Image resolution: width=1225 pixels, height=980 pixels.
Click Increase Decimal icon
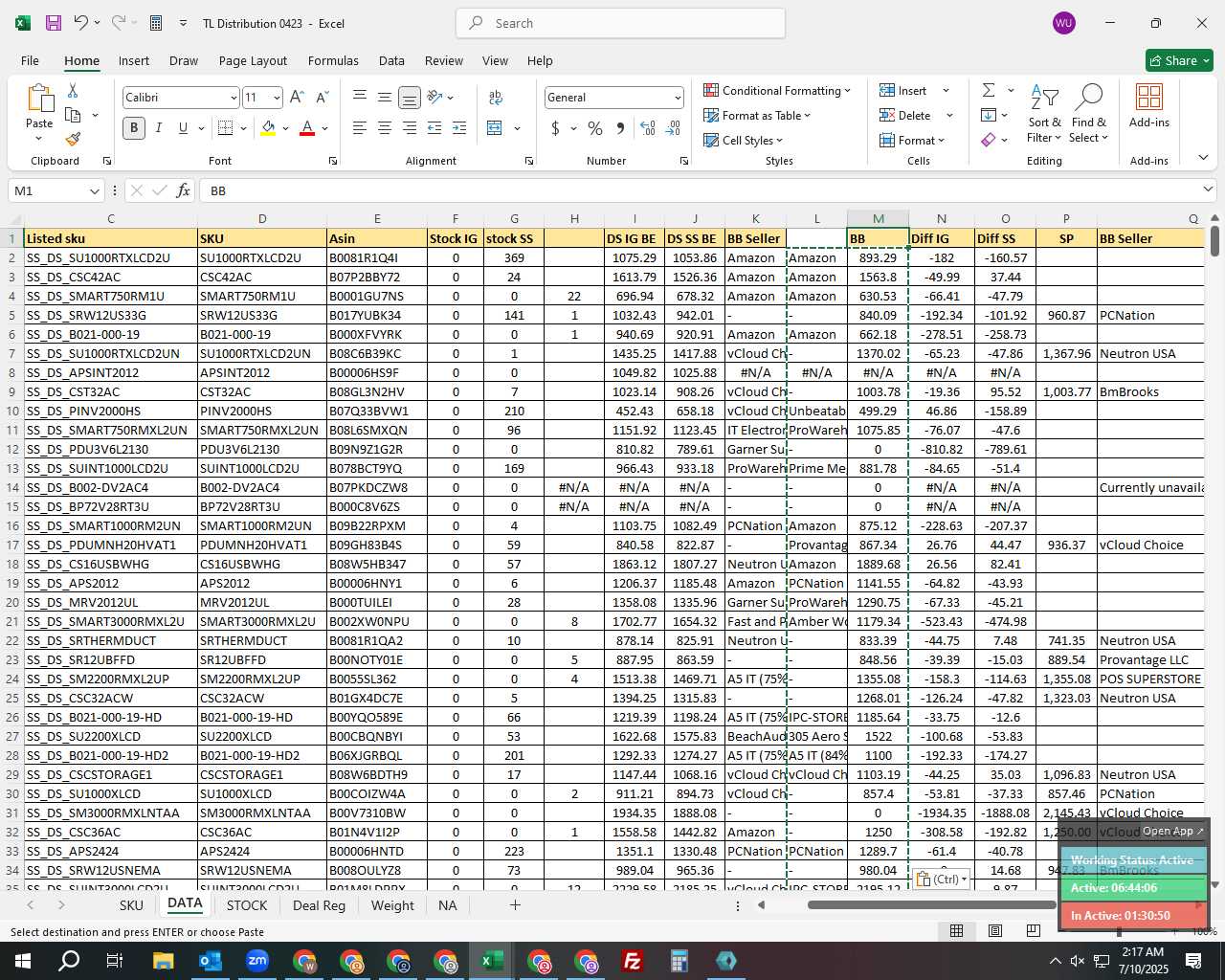[648, 128]
